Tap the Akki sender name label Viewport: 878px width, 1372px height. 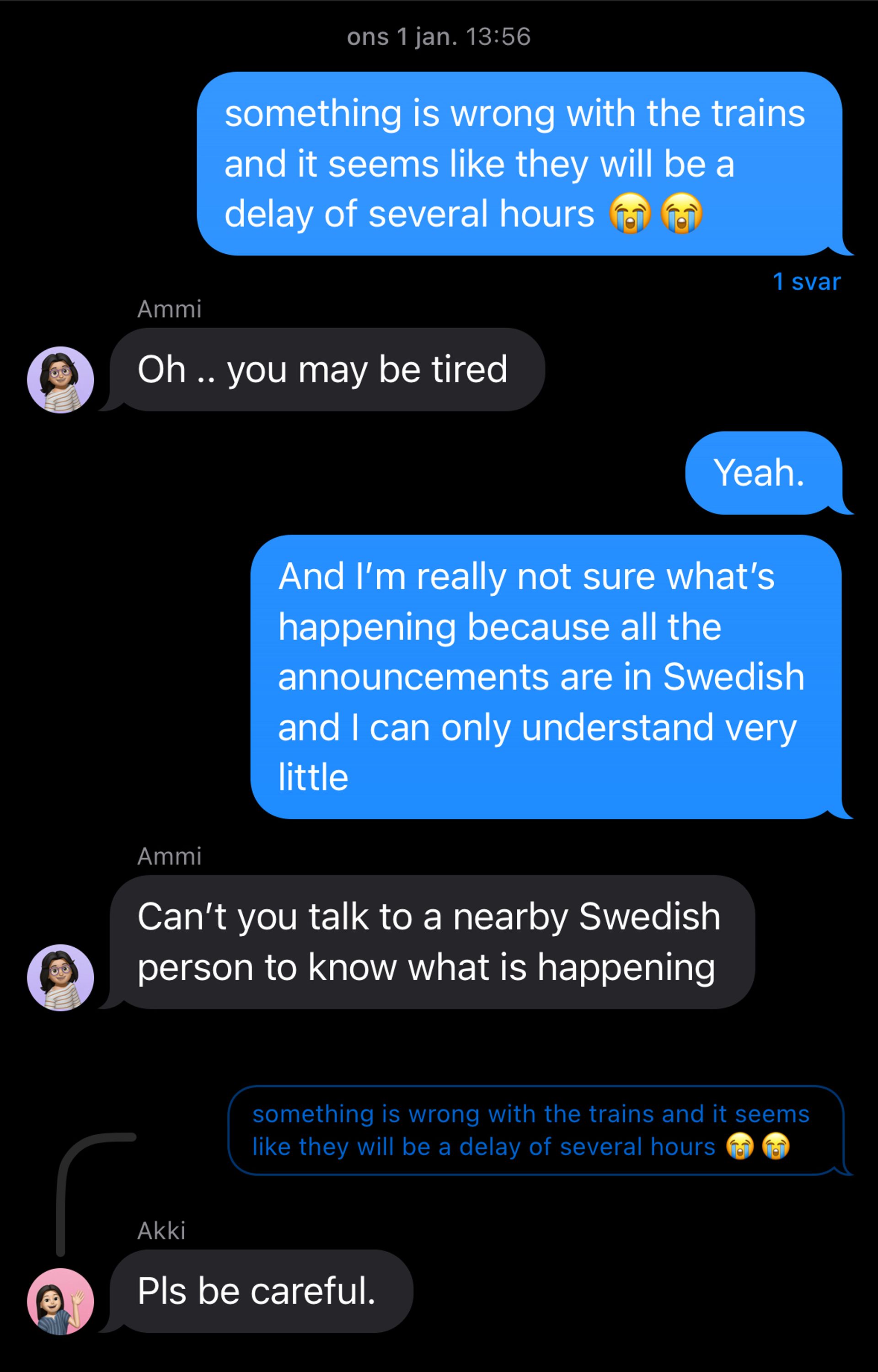[x=161, y=1231]
